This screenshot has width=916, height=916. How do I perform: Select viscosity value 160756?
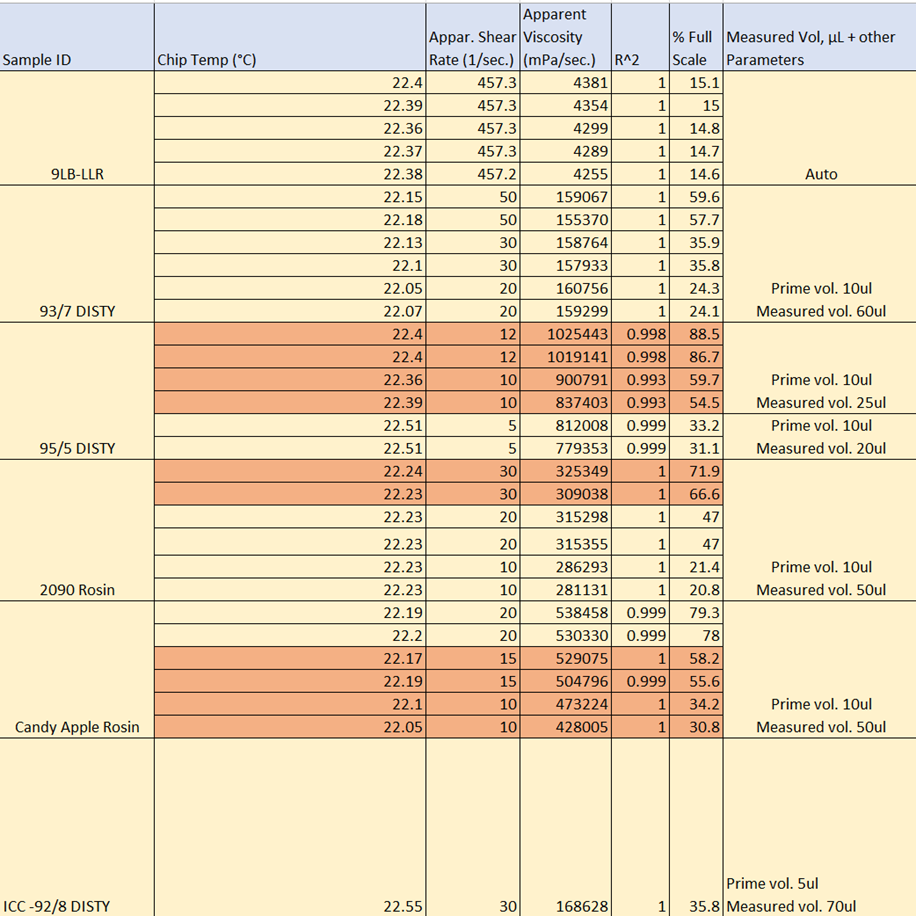pyautogui.click(x=565, y=288)
